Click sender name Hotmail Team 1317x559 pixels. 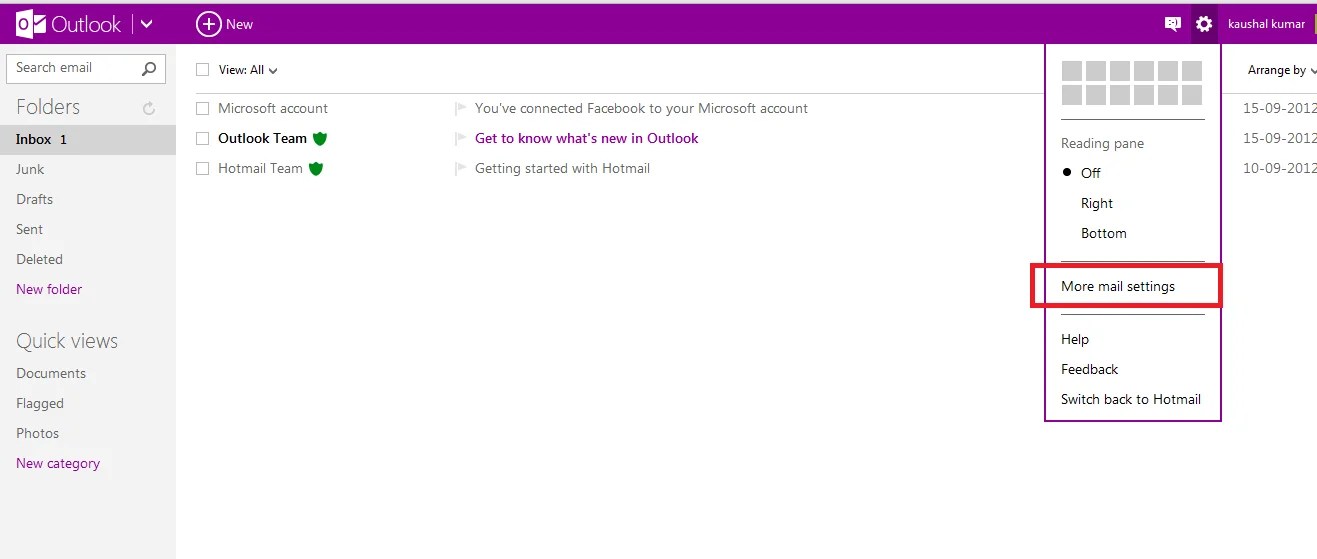260,168
